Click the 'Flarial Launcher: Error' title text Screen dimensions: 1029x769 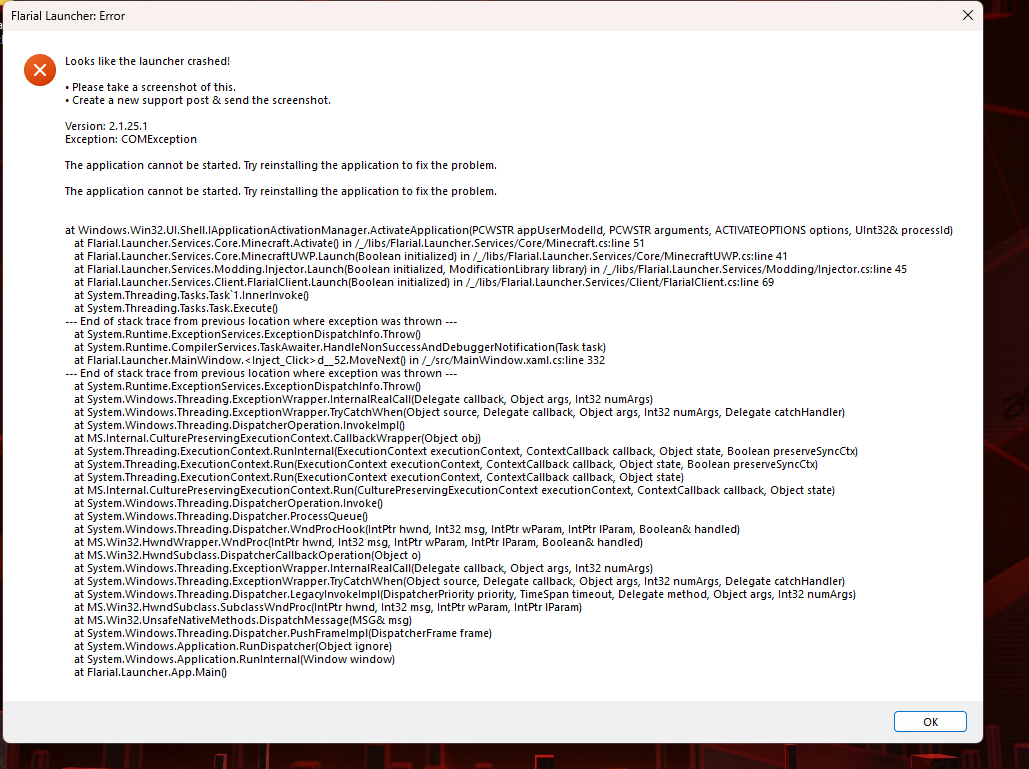click(x=68, y=16)
